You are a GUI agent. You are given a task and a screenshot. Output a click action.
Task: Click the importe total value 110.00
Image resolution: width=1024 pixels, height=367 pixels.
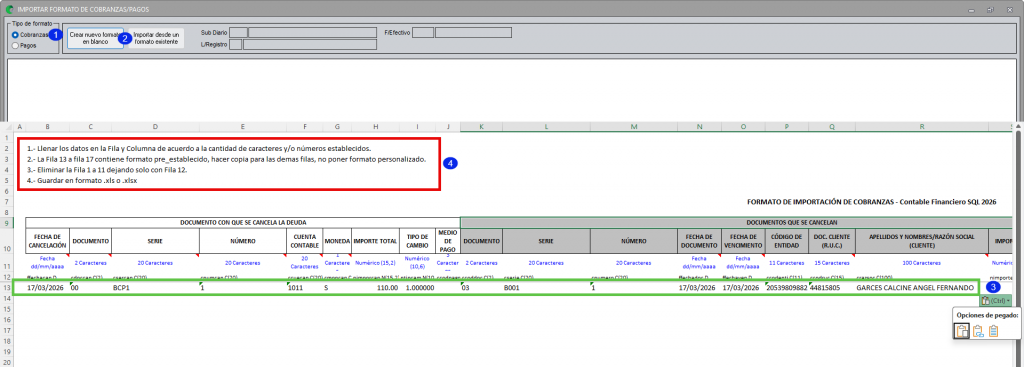[376, 287]
